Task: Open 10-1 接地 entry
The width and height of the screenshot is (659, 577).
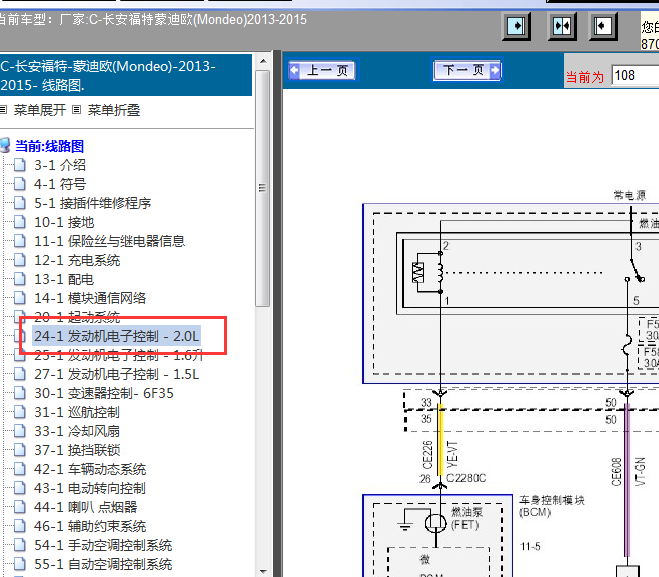Action: click(x=64, y=222)
